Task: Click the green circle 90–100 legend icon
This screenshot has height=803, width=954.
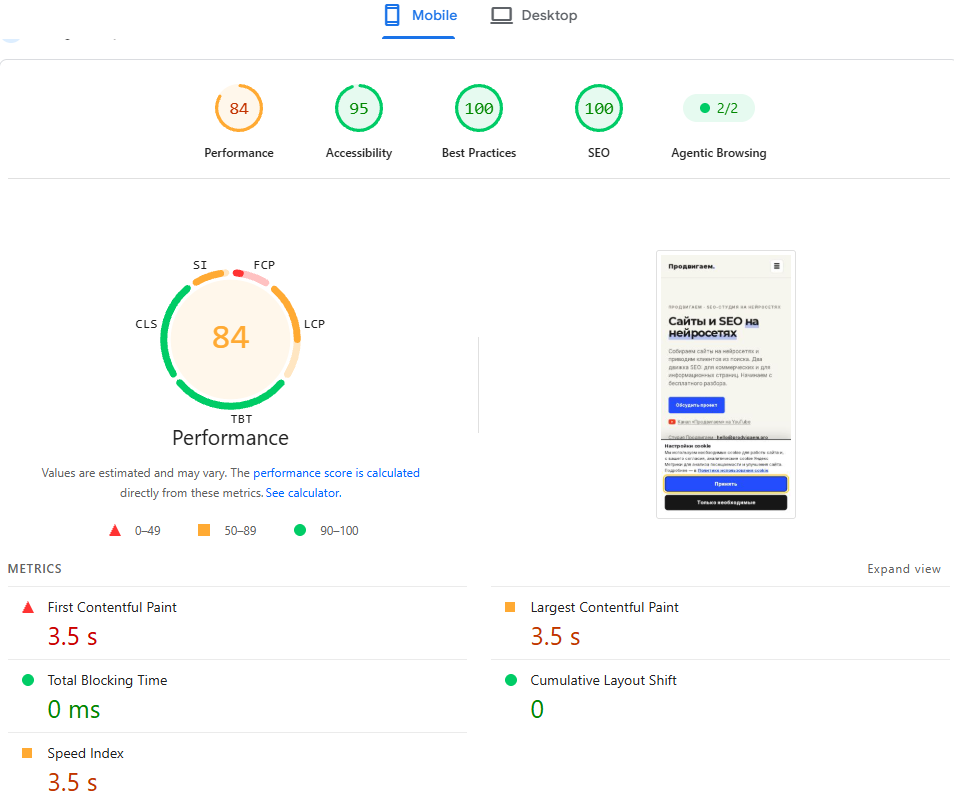Action: click(300, 530)
